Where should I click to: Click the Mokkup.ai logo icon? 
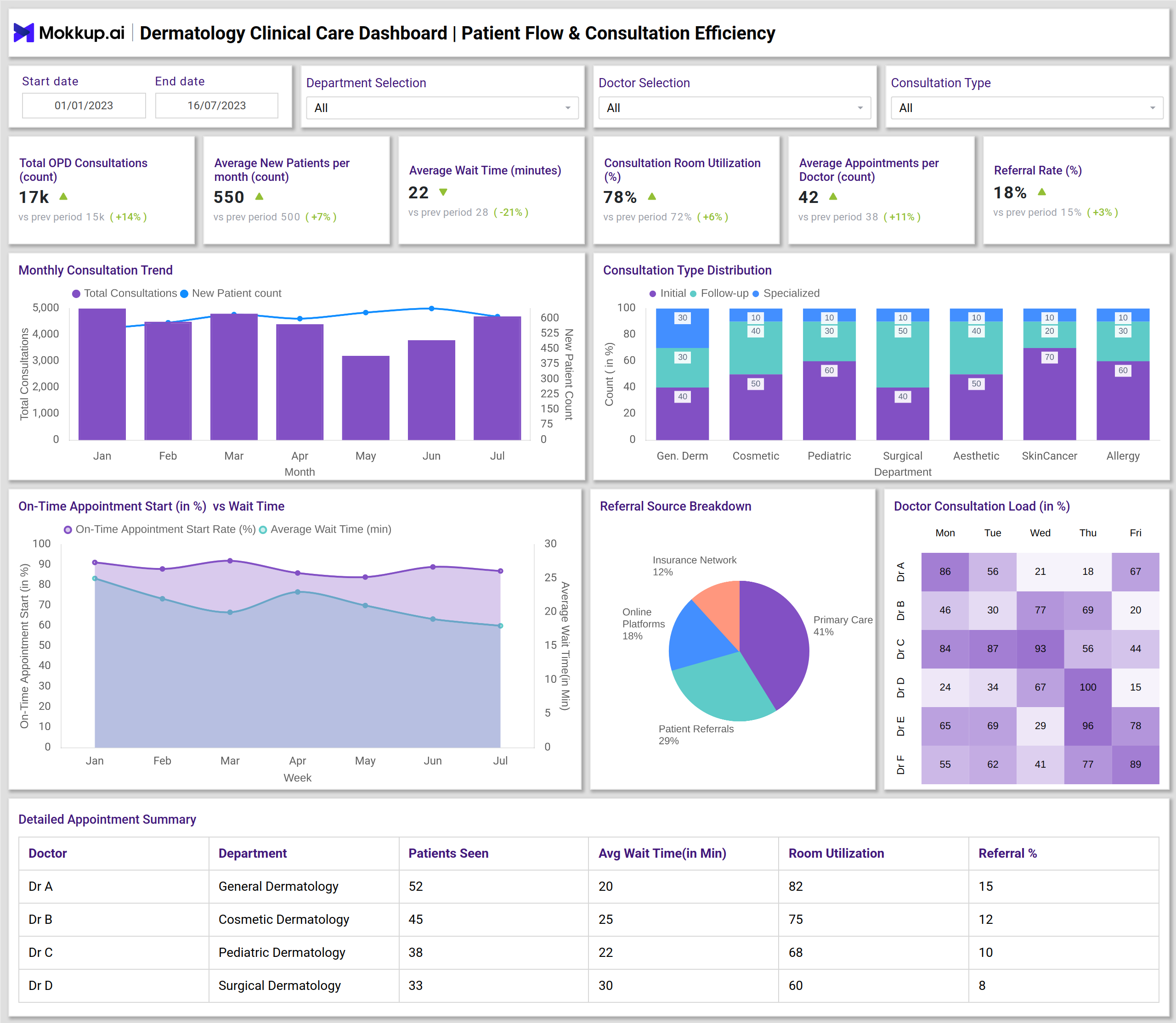point(23,33)
